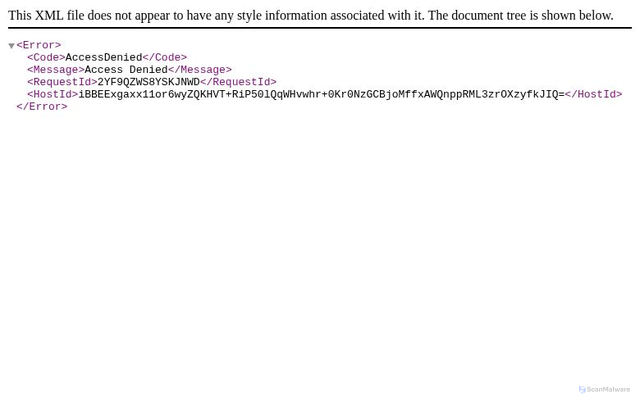
Task: Click the XML style information notice text
Action: click(x=310, y=15)
